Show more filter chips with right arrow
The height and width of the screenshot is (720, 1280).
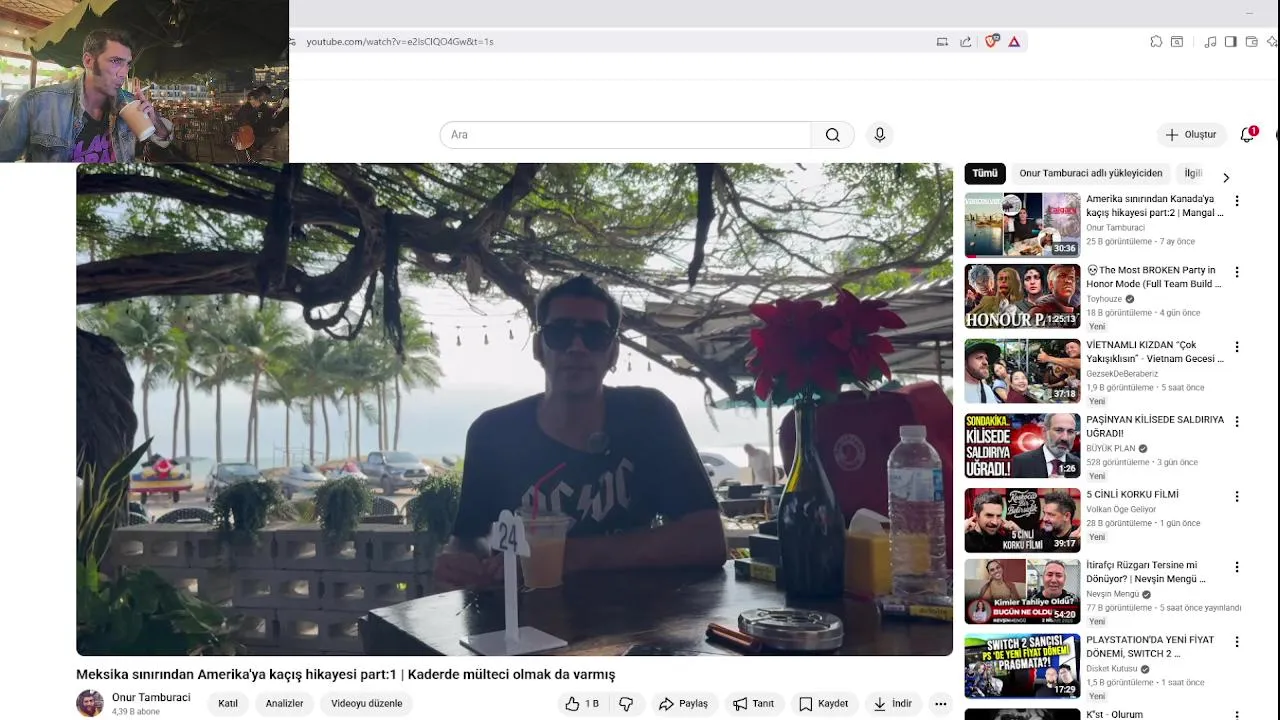(x=1226, y=178)
